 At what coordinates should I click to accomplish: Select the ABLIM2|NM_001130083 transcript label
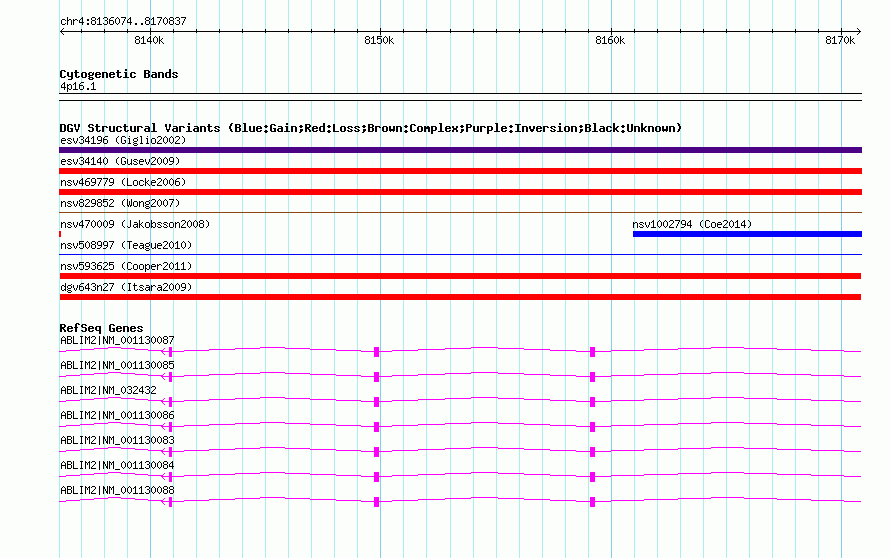[x=117, y=440]
